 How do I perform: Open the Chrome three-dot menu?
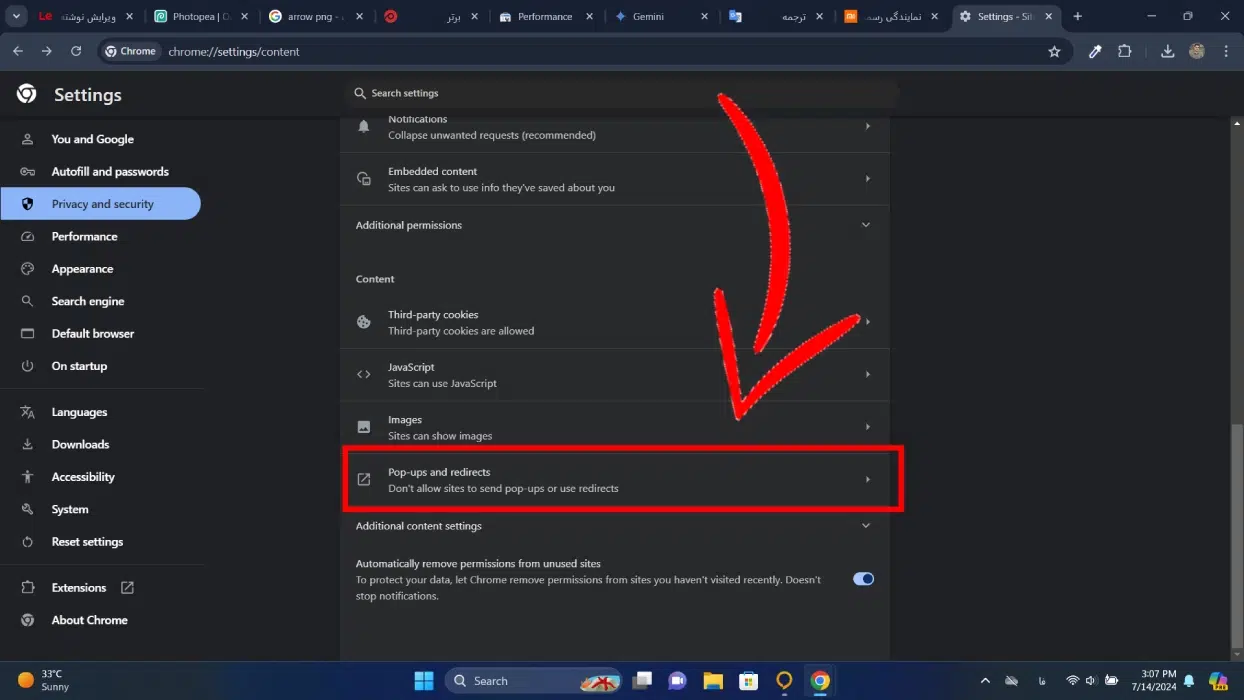coord(1226,51)
